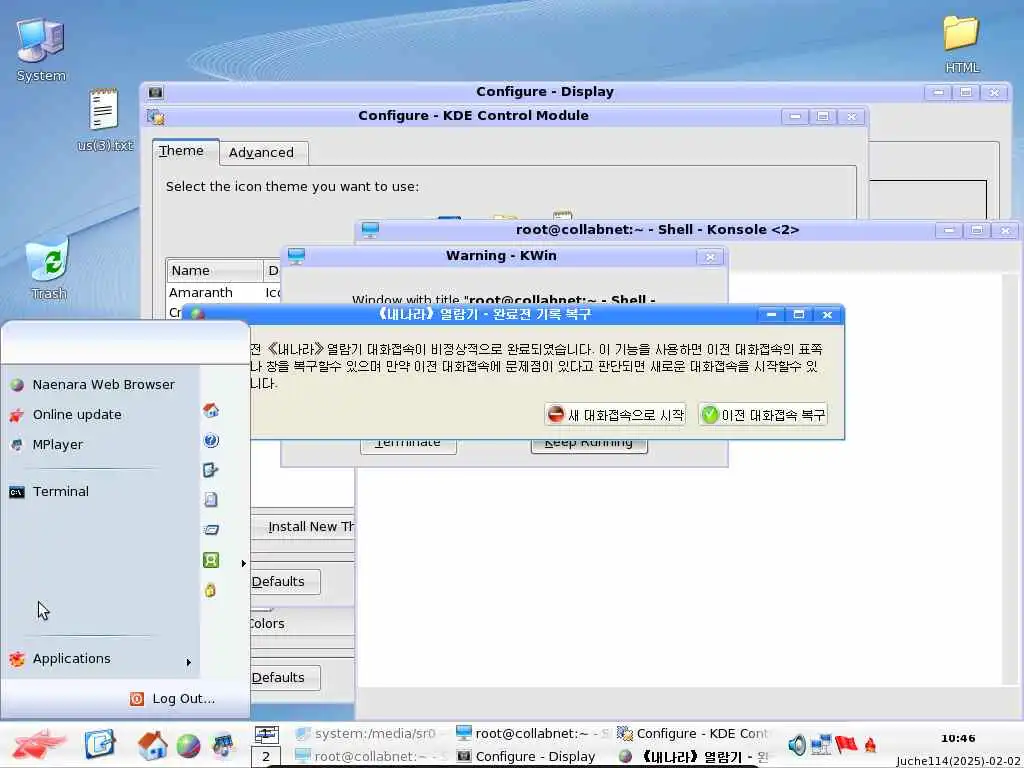Click the Konsole window vertical scrollbar
The height and width of the screenshot is (768, 1024).
(x=1011, y=480)
